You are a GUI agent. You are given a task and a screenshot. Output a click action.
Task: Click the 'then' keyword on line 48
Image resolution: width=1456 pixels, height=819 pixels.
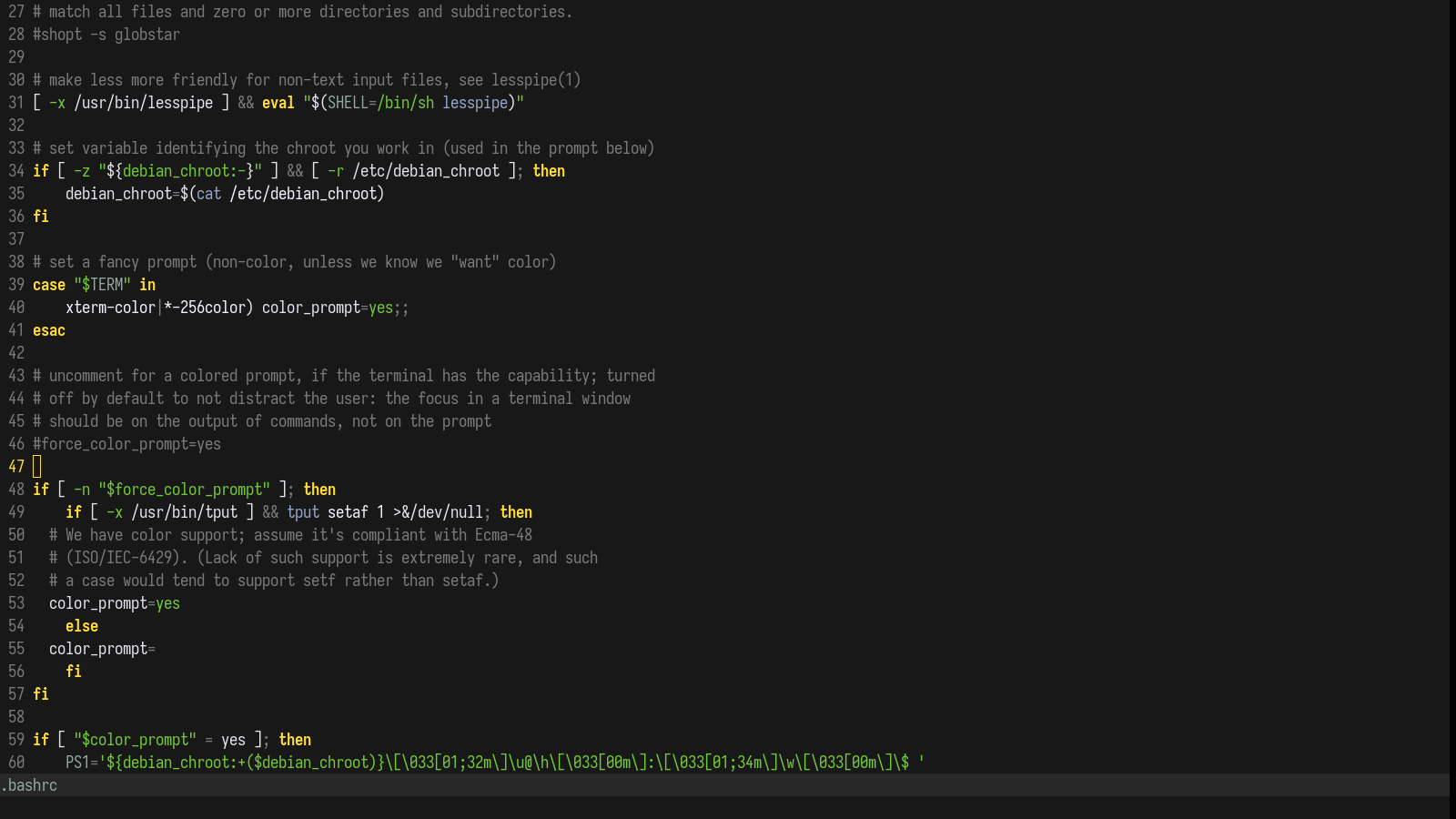319,490
